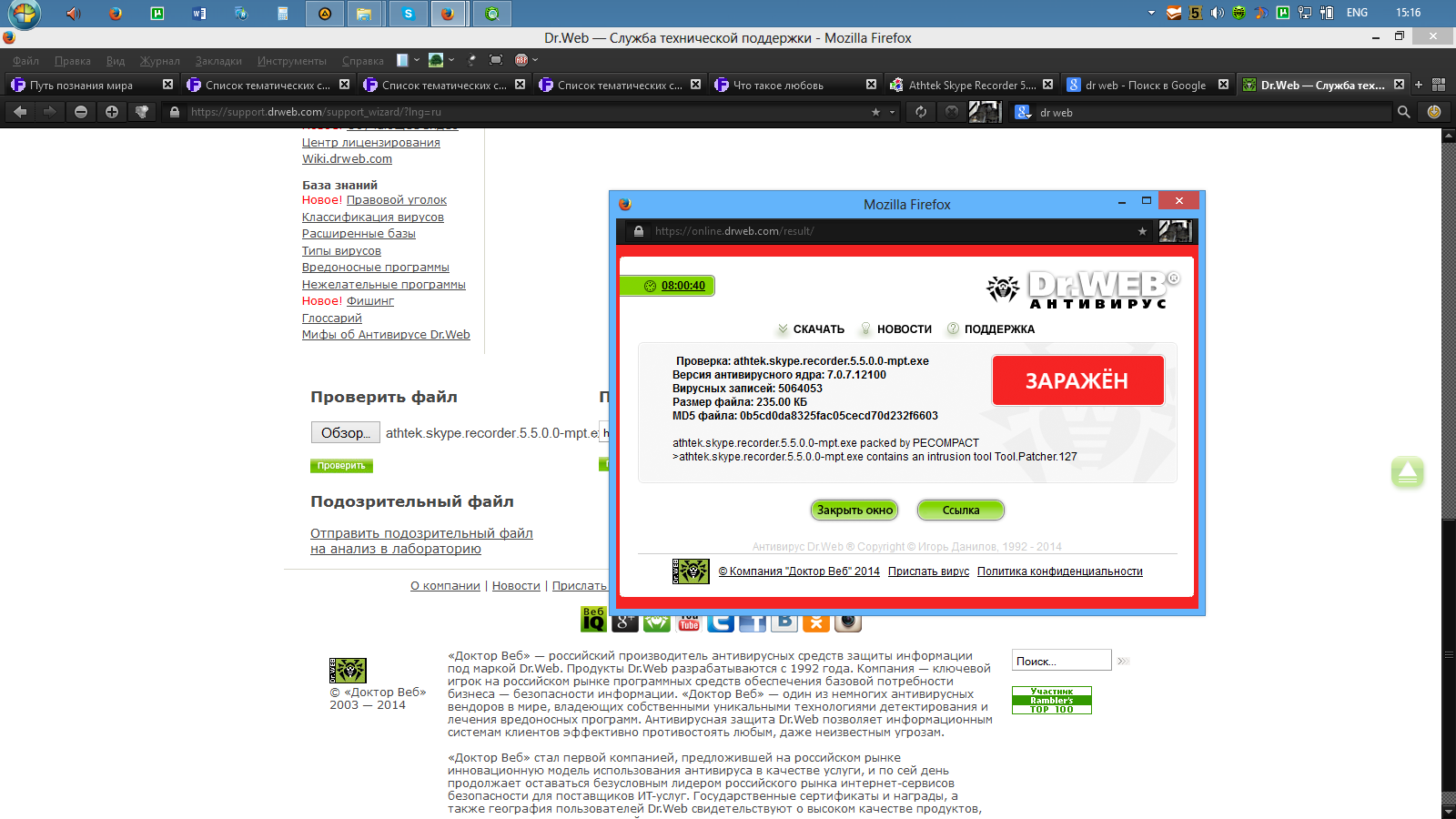The image size is (1456, 819).
Task: Open the Файл menu
Action: (25, 61)
